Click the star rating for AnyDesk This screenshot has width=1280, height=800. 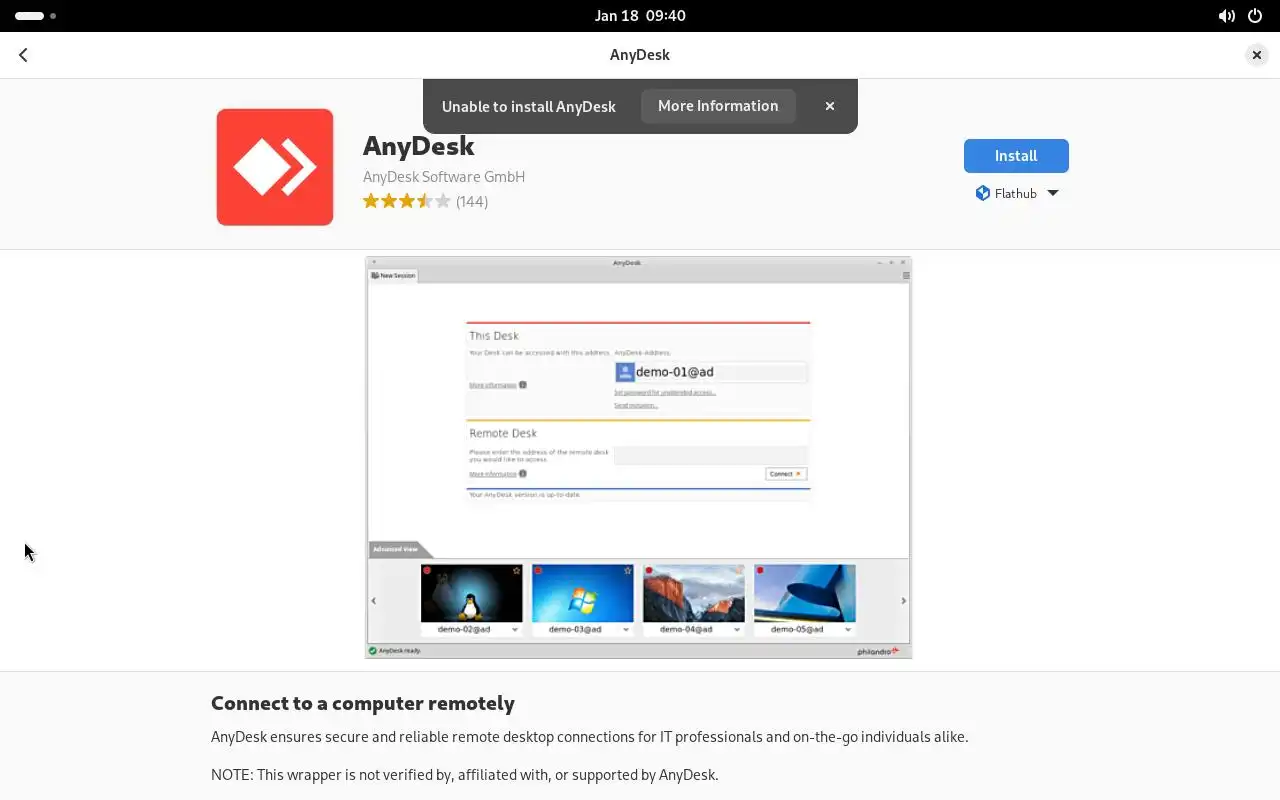[407, 201]
